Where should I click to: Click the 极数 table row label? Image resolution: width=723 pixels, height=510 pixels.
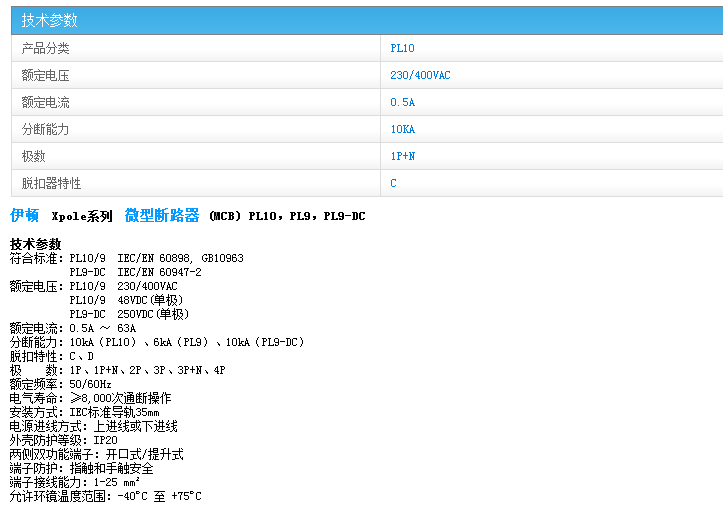pyautogui.click(x=34, y=156)
